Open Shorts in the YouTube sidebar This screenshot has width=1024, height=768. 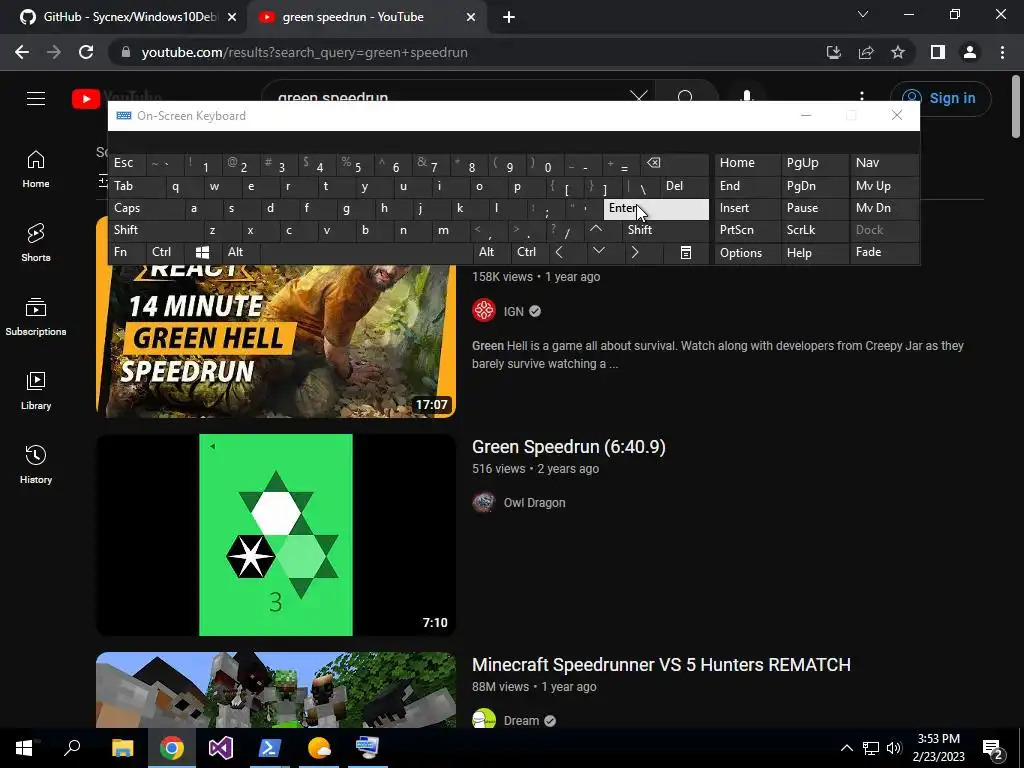(36, 243)
